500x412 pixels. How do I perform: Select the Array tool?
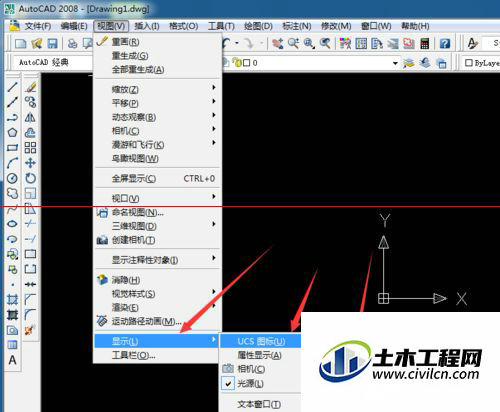point(30,148)
